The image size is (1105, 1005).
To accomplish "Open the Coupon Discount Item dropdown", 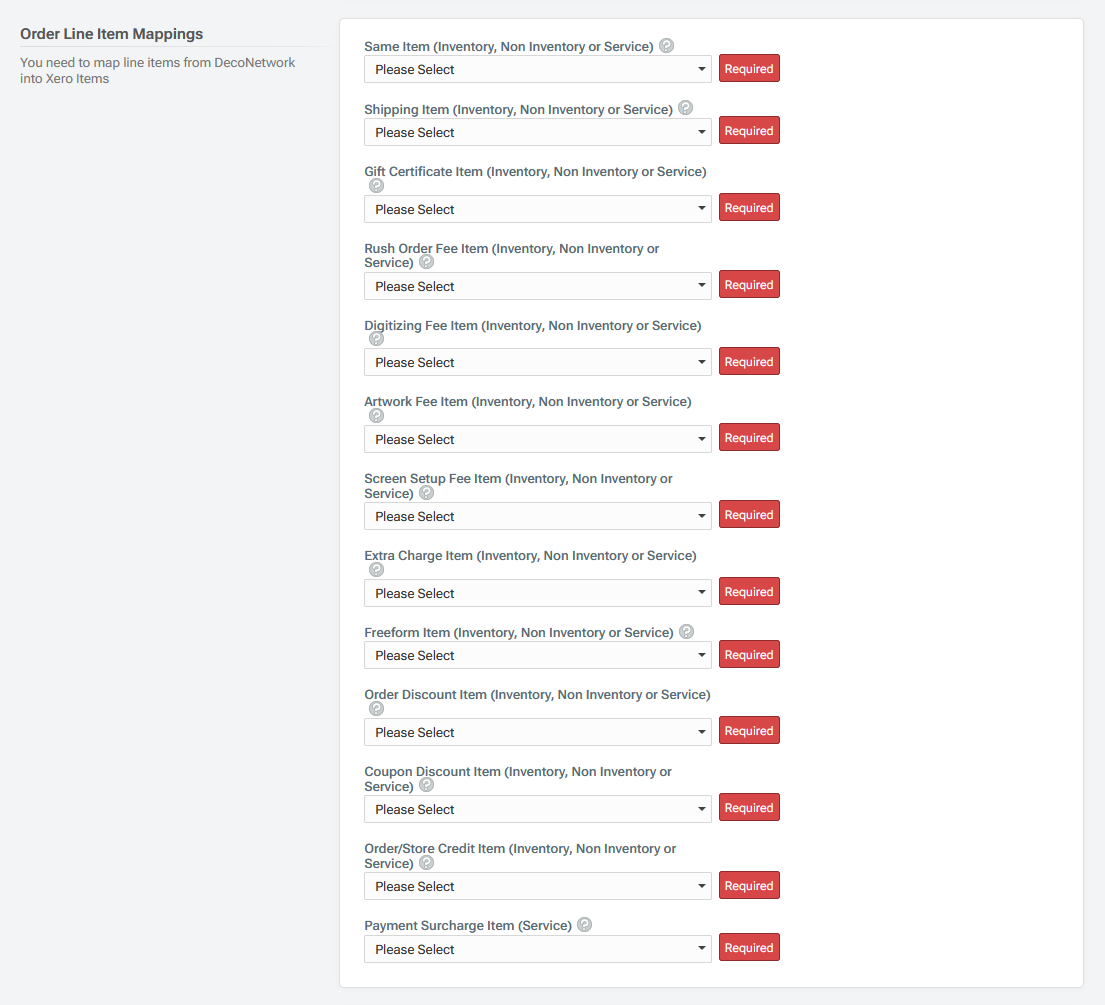I will coord(537,809).
